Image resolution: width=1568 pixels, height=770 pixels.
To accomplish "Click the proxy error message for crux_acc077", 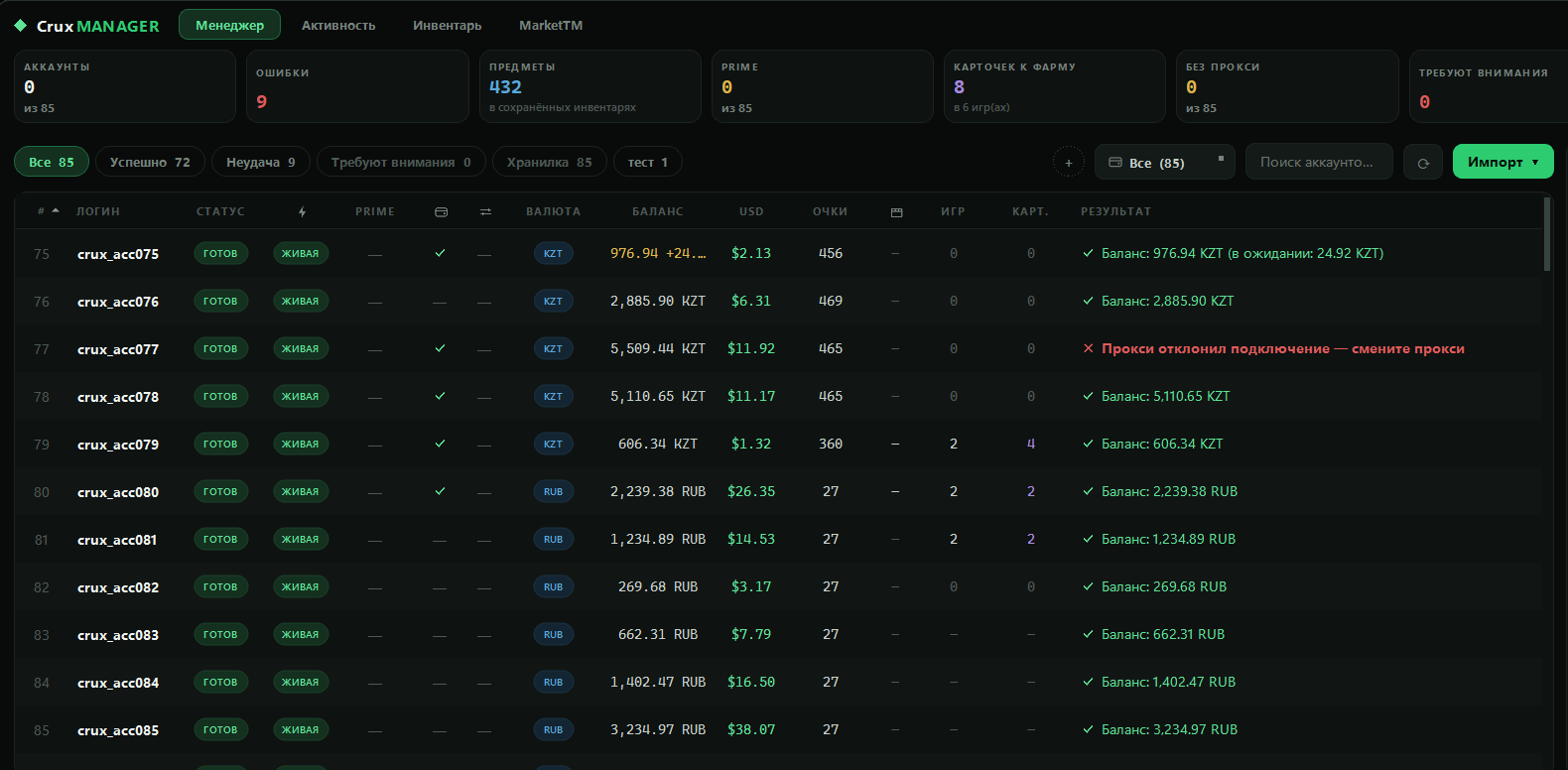I will click(1283, 348).
